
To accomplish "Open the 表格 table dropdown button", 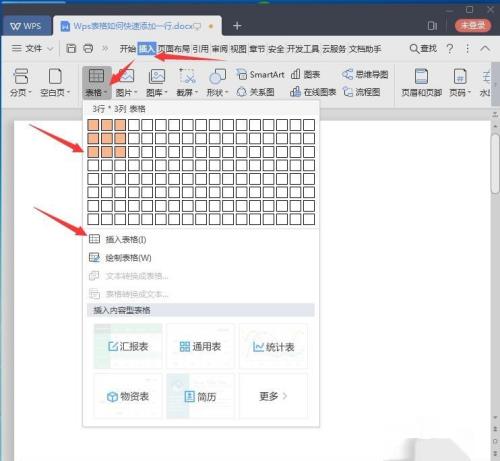I will coord(96,82).
